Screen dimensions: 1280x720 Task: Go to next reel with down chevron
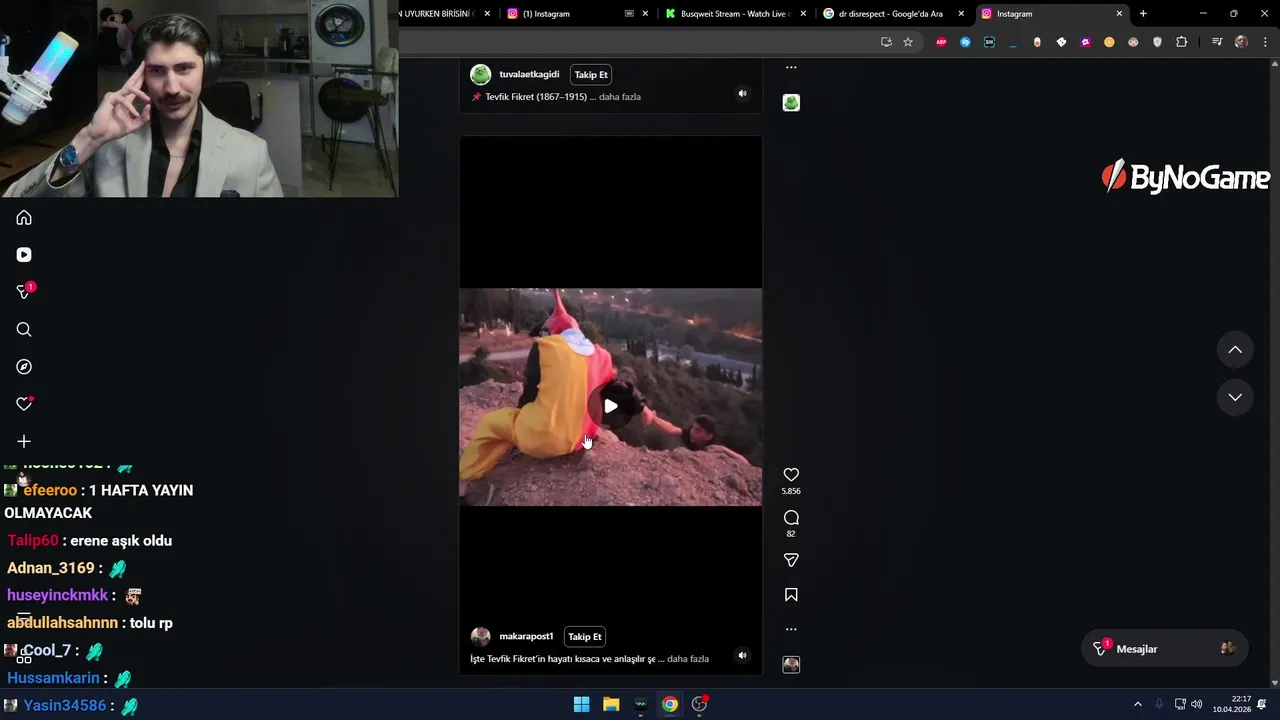pyautogui.click(x=1235, y=397)
